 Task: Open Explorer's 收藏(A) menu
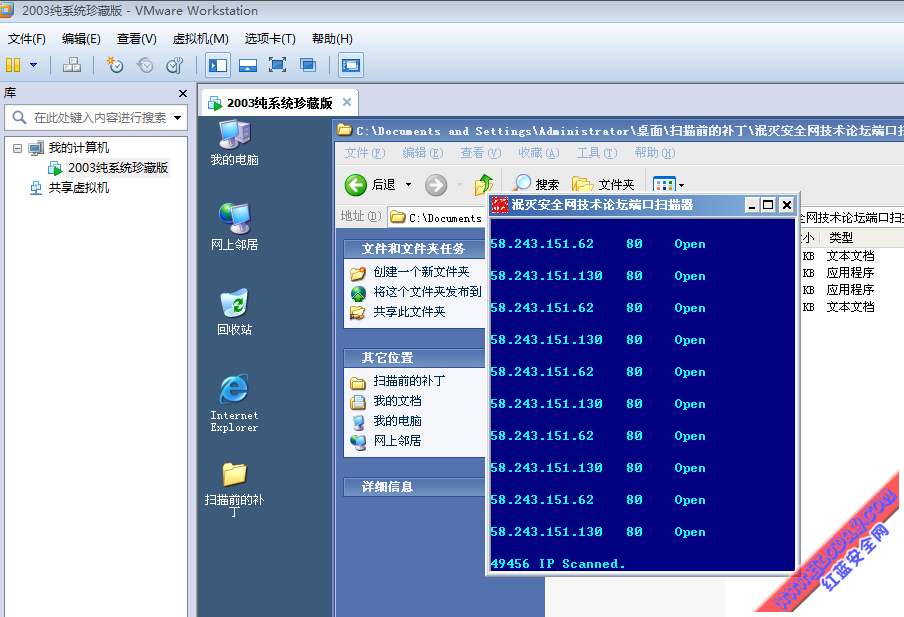click(538, 153)
